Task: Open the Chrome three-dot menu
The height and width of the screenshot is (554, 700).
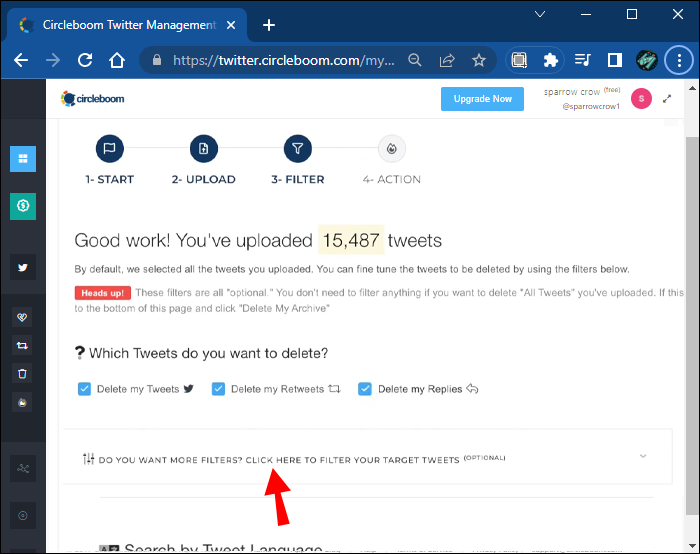Action: (x=679, y=60)
